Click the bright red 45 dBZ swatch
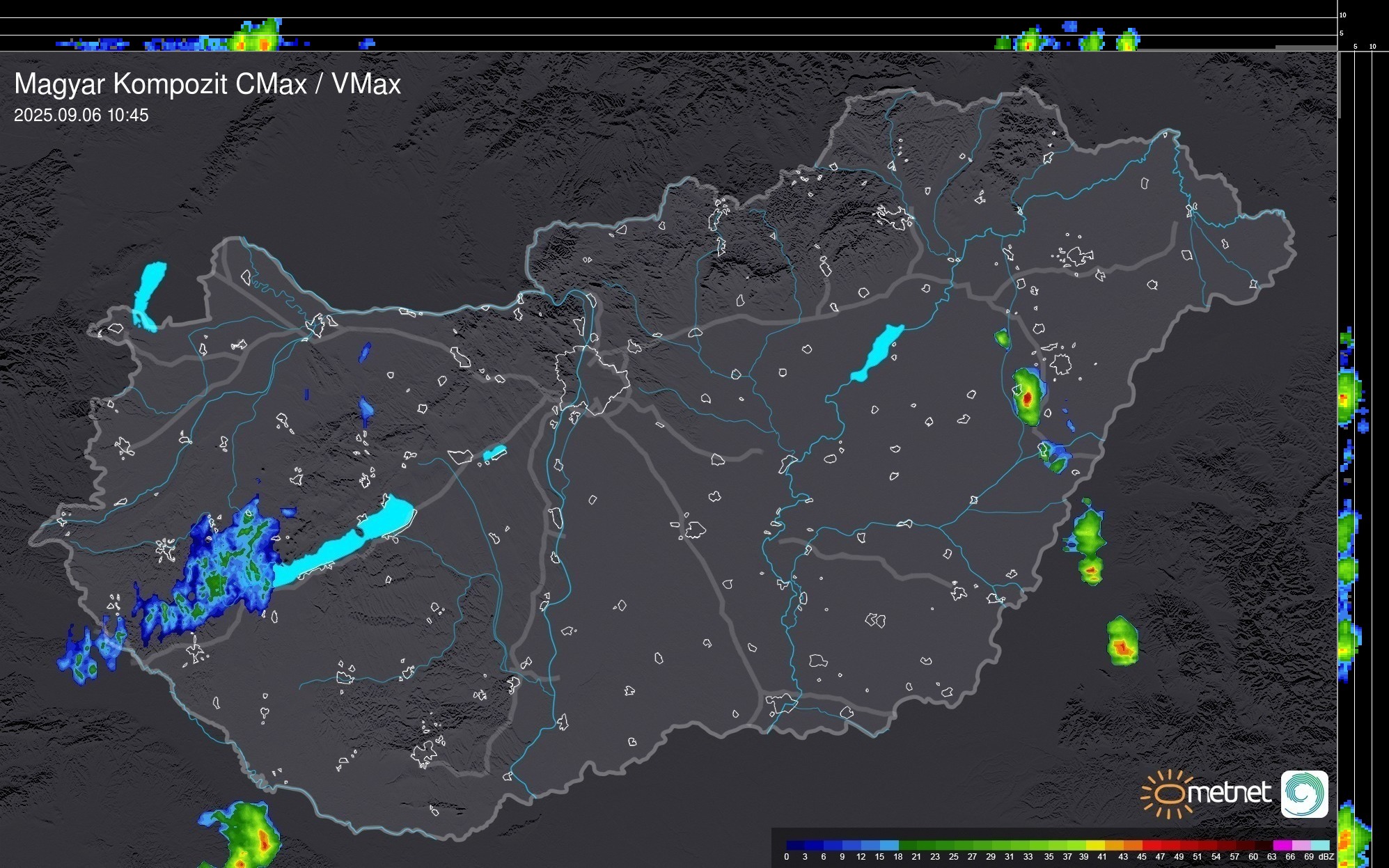Screen dimensions: 1389x868 point(1150,845)
